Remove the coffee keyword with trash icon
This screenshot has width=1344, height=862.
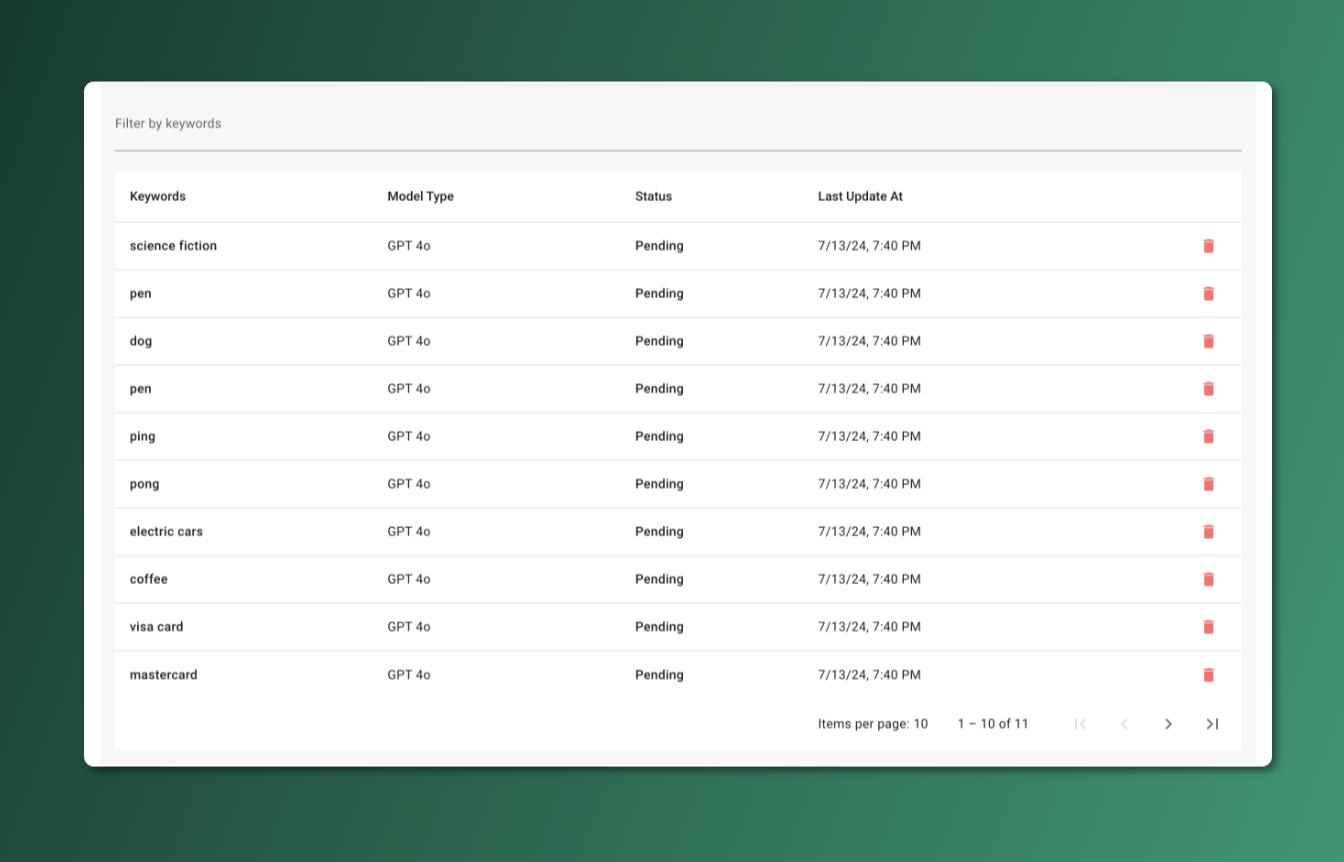tap(1208, 579)
